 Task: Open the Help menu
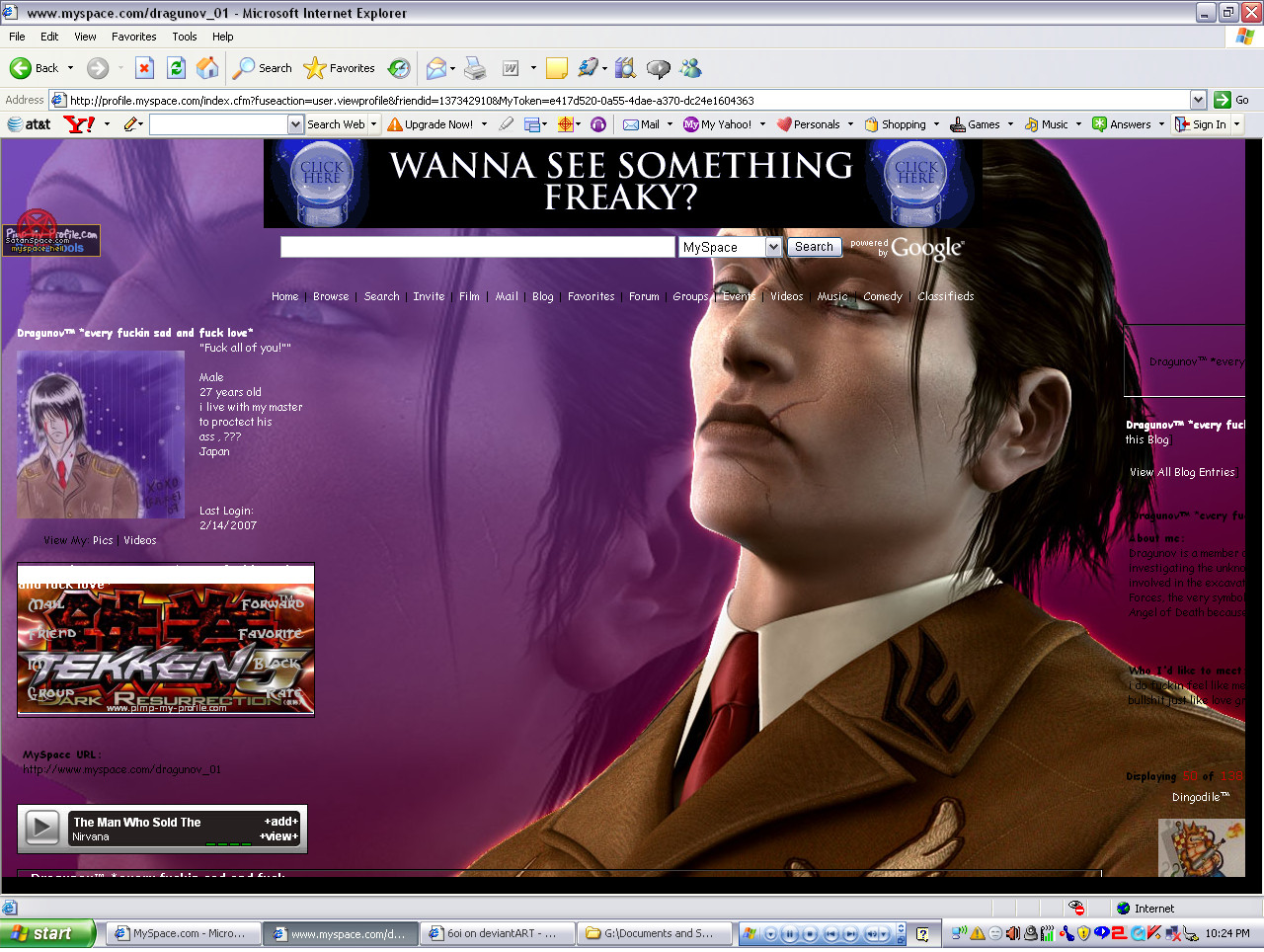pyautogui.click(x=222, y=37)
